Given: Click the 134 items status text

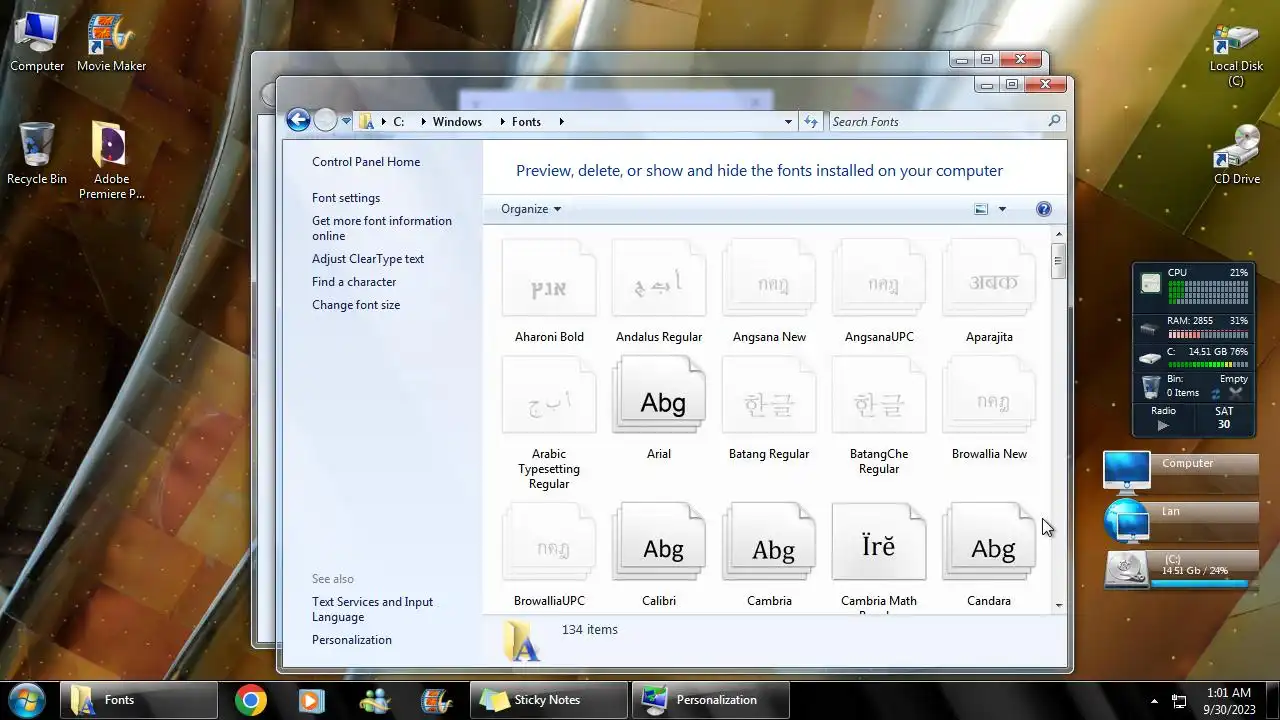Looking at the screenshot, I should point(590,630).
